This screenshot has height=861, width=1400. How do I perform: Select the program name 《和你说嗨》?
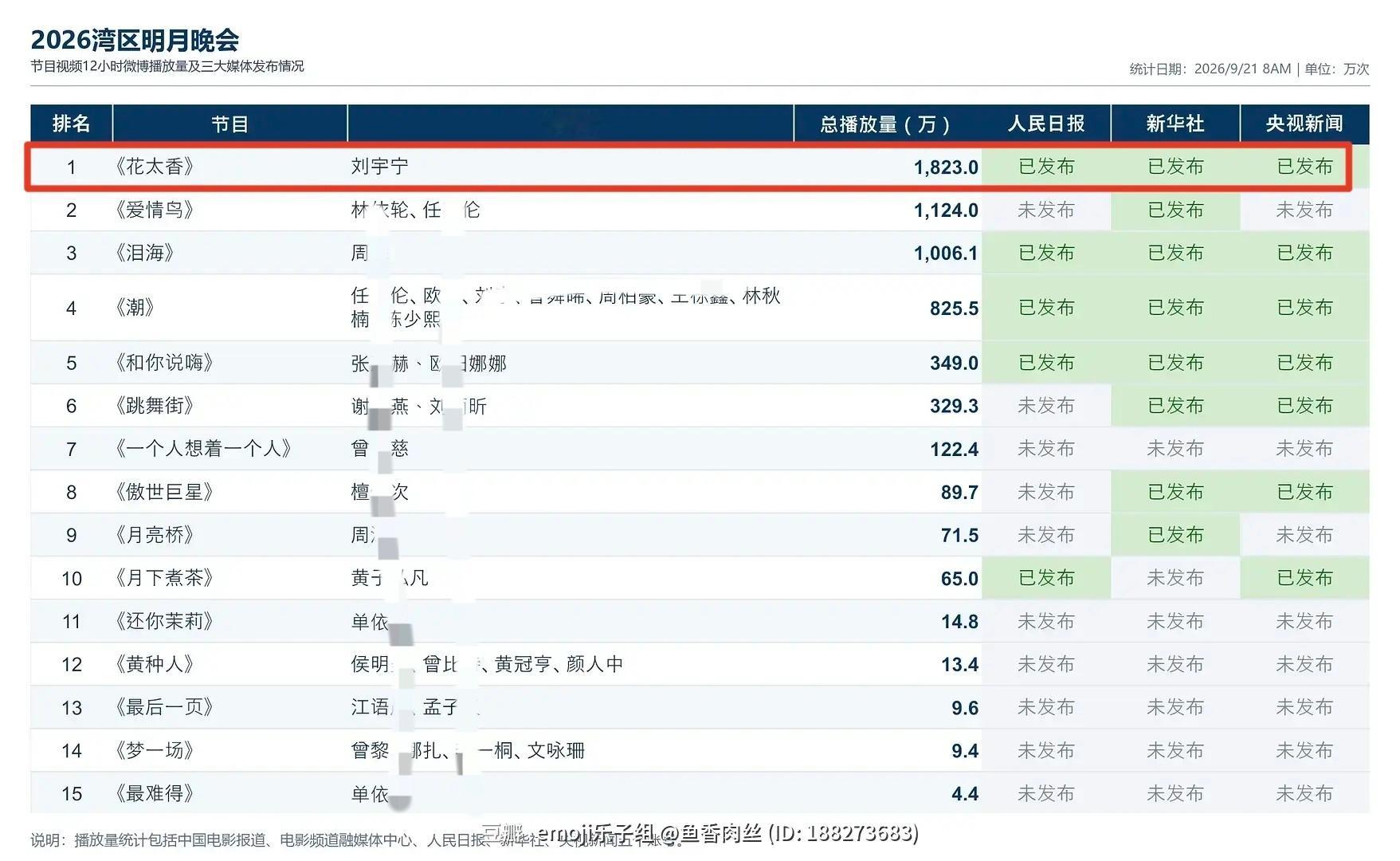point(164,363)
